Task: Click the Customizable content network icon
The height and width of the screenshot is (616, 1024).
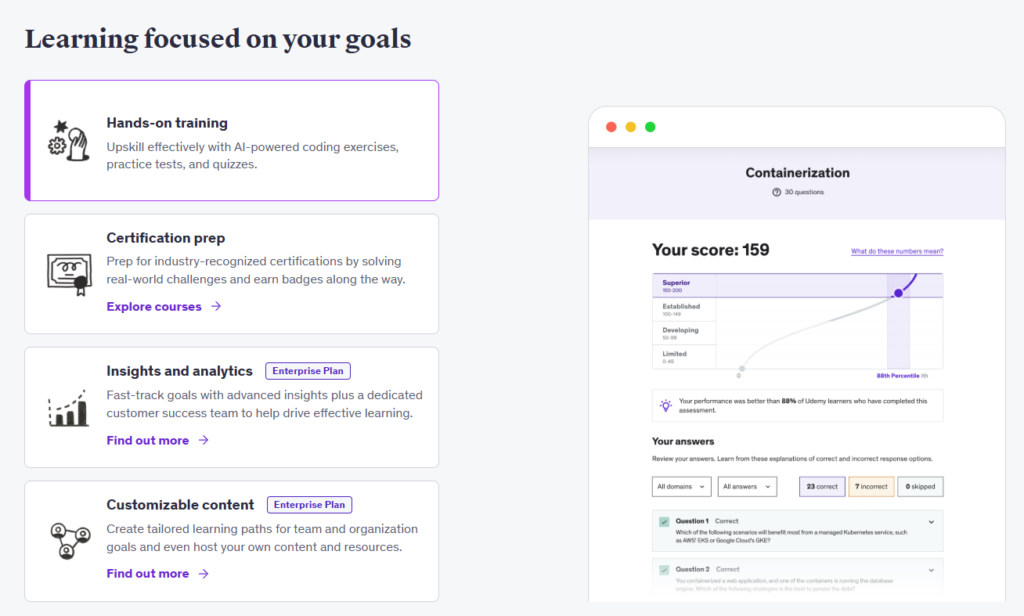Action: (x=68, y=540)
